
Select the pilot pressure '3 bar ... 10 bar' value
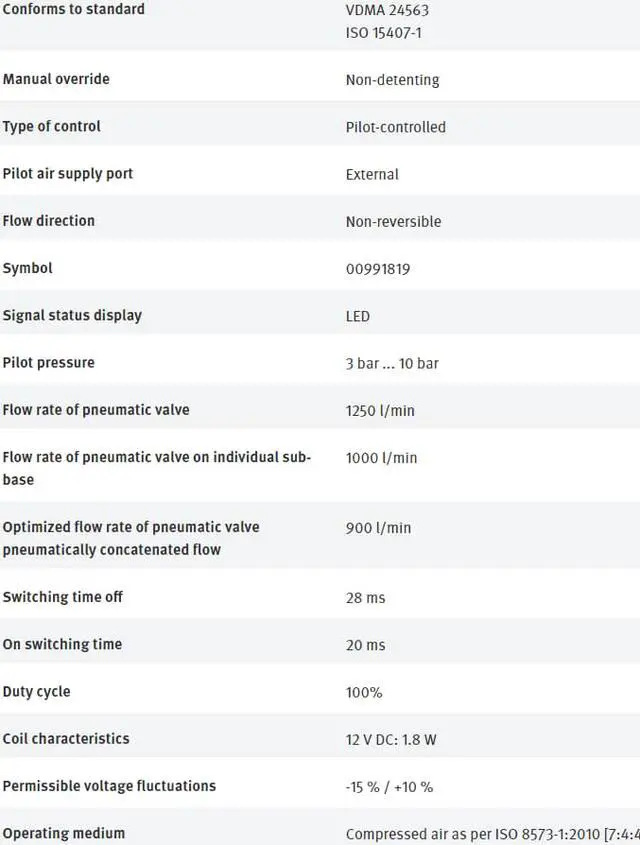point(392,364)
